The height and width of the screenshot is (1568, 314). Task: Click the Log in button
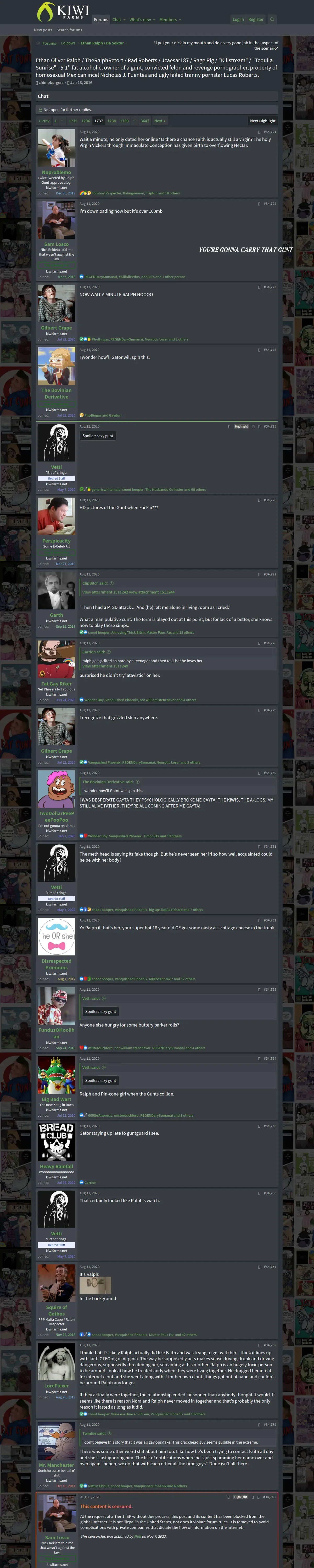pos(238,20)
